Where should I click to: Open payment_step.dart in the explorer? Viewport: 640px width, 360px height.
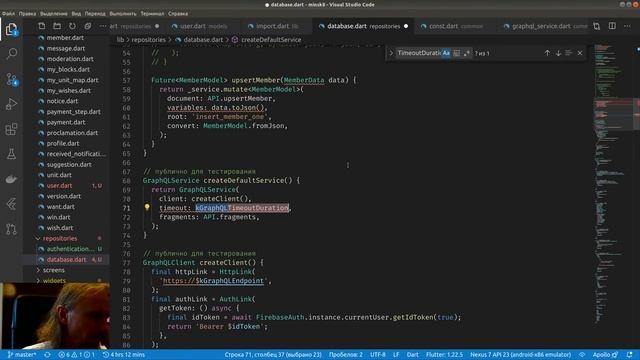pyautogui.click(x=73, y=111)
